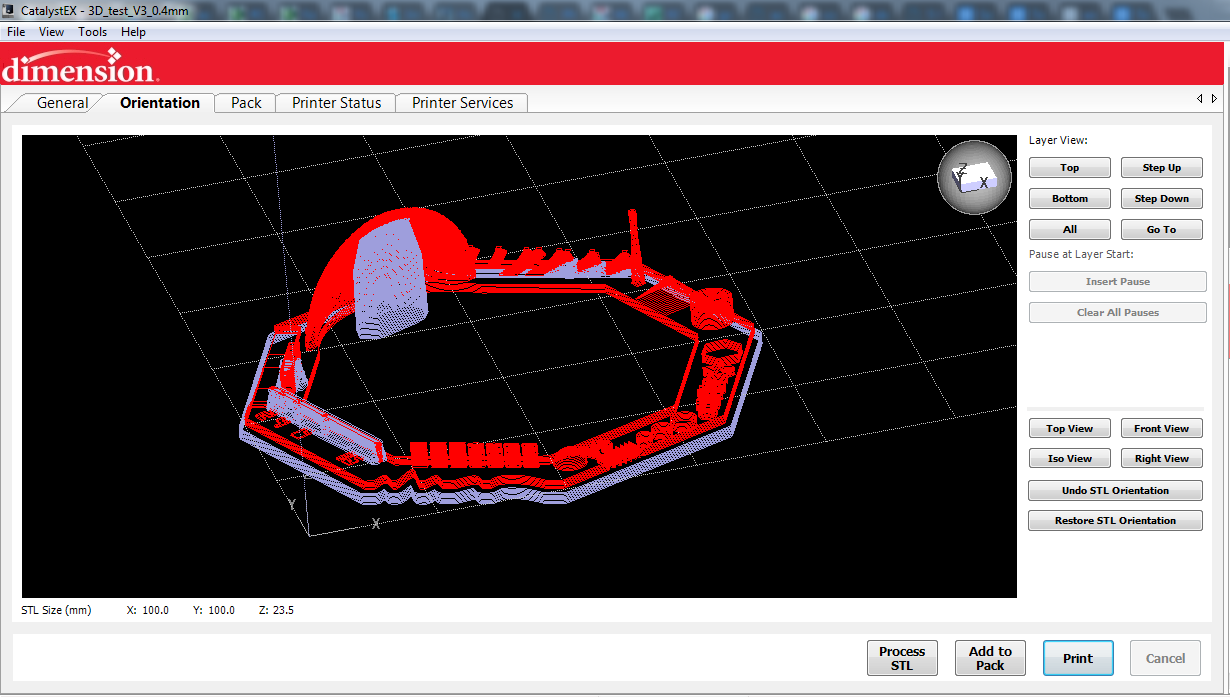The image size is (1230, 697).
Task: Click the Cancel button
Action: [1166, 658]
